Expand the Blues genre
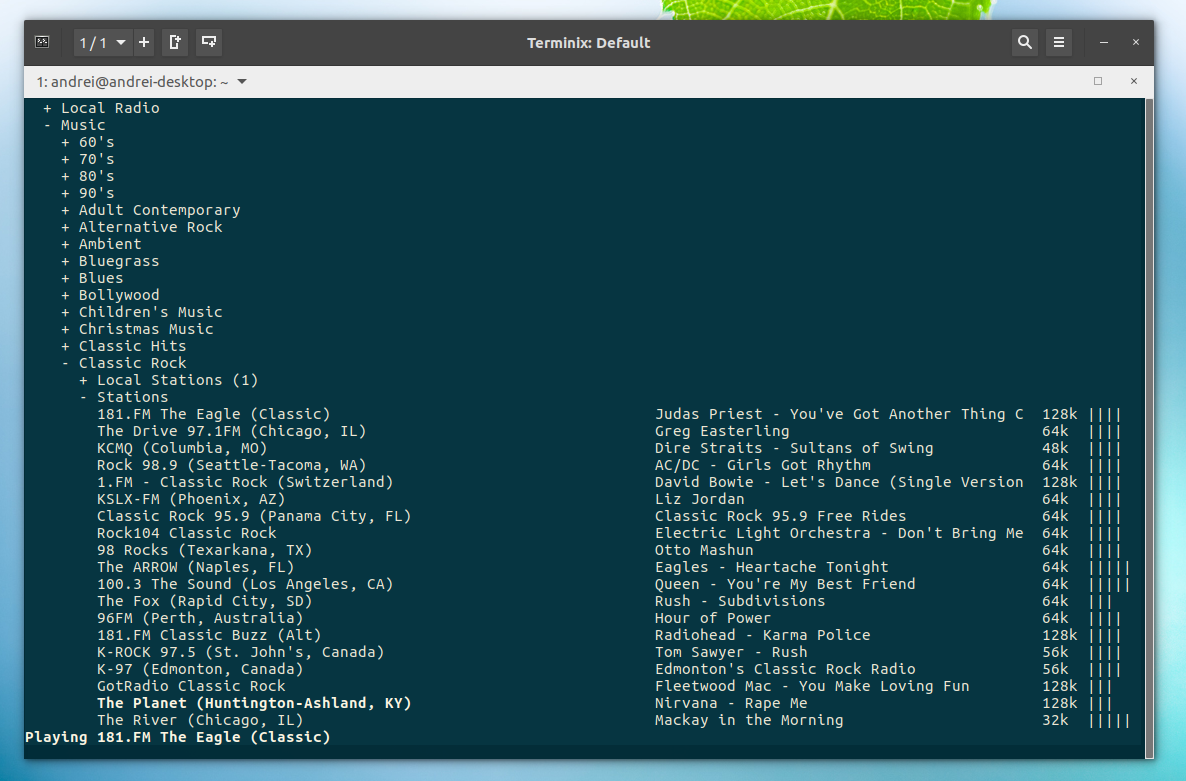1186x781 pixels. (92, 278)
